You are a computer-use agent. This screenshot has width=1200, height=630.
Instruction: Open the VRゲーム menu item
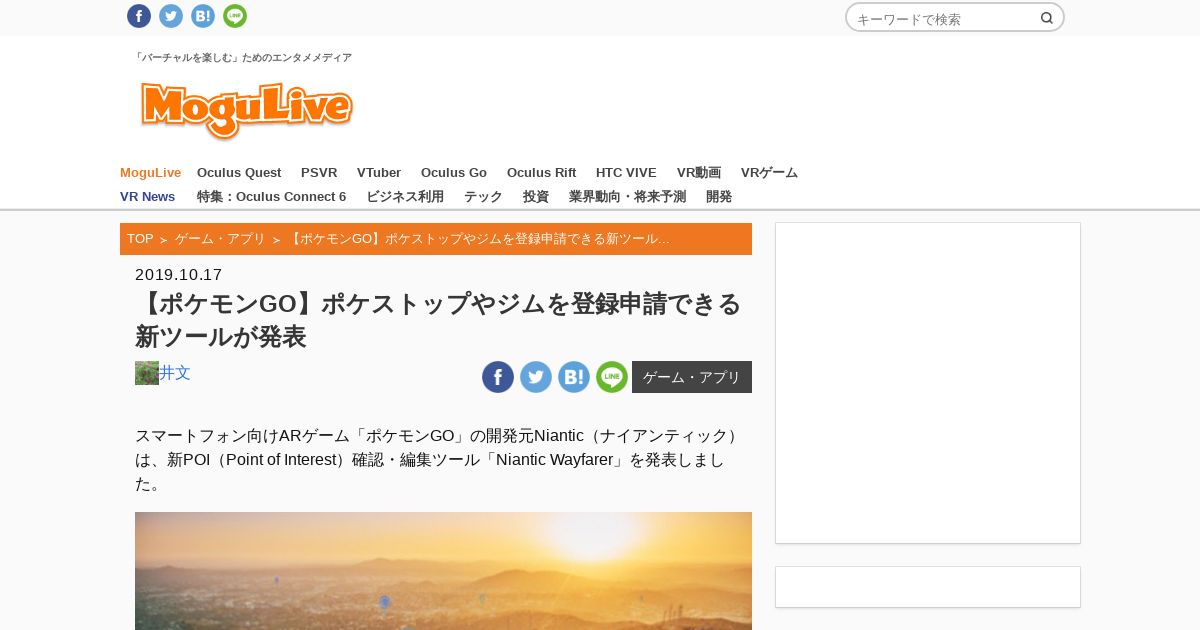pos(769,173)
